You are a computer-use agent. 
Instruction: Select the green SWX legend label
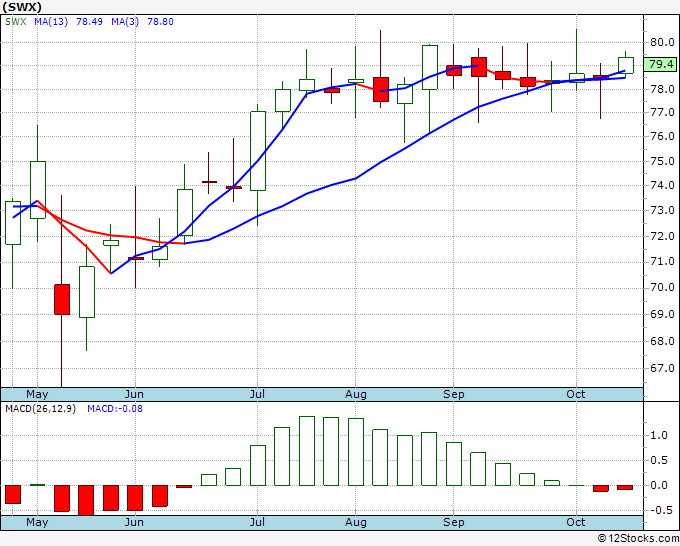[16, 22]
